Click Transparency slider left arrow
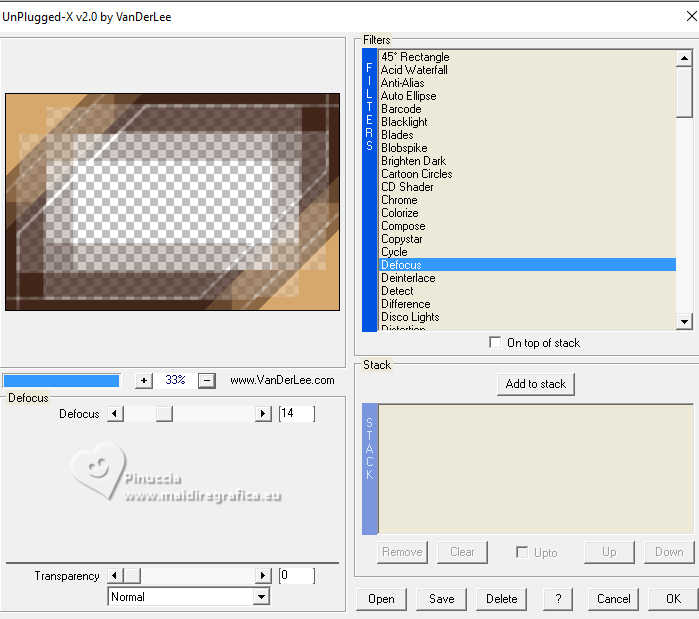699x619 pixels. (x=115, y=575)
